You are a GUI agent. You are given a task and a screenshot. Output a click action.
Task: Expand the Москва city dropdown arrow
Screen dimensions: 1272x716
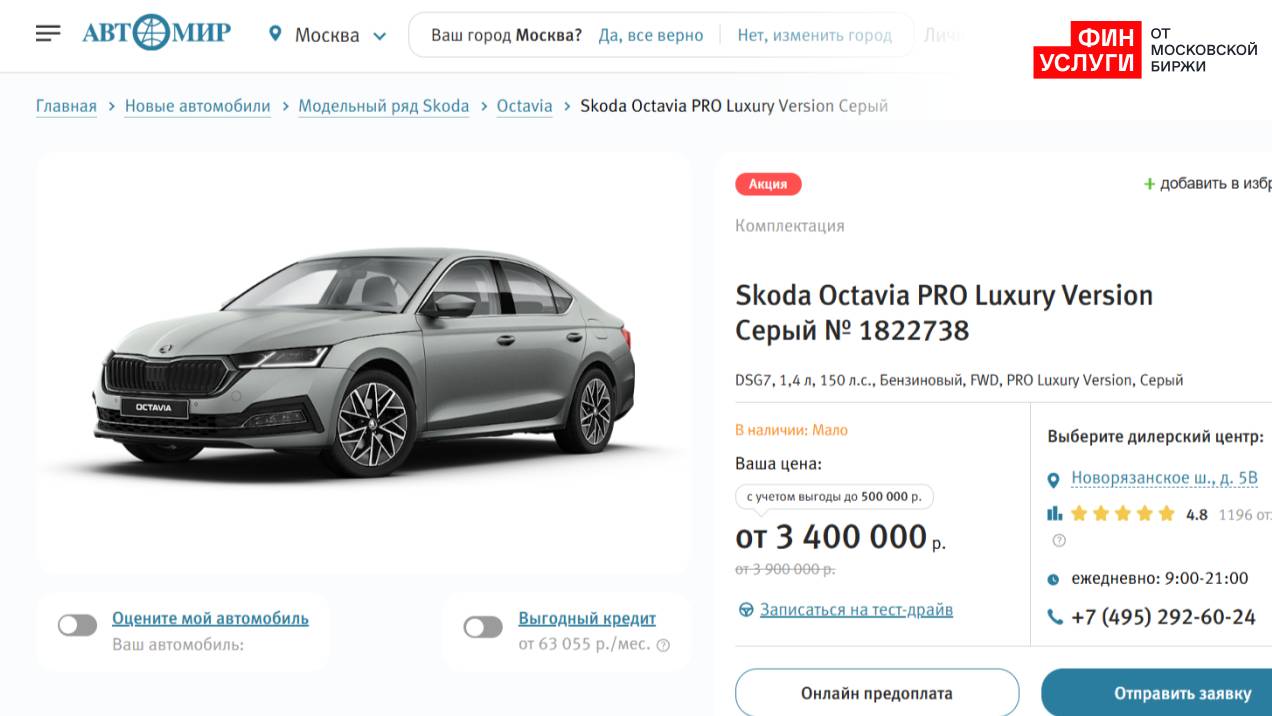[x=380, y=36]
